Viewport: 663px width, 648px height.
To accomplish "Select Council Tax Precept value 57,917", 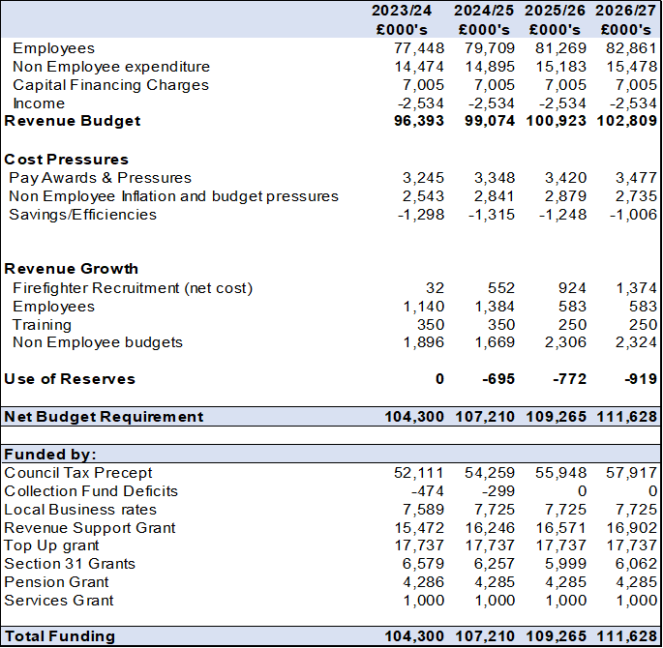I will (633, 472).
